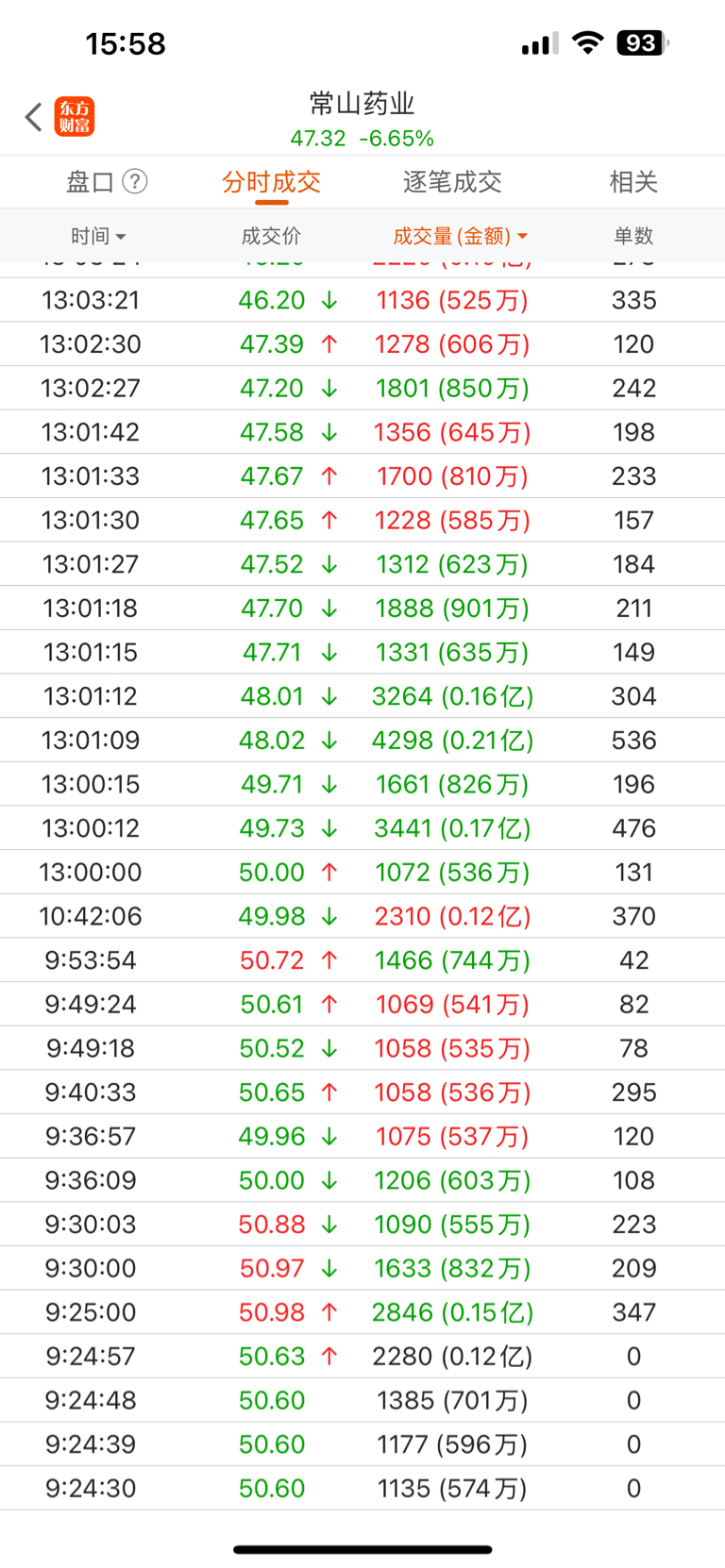725x1568 pixels.
Task: Tap the 47.32 -6.65% price text
Action: [362, 139]
